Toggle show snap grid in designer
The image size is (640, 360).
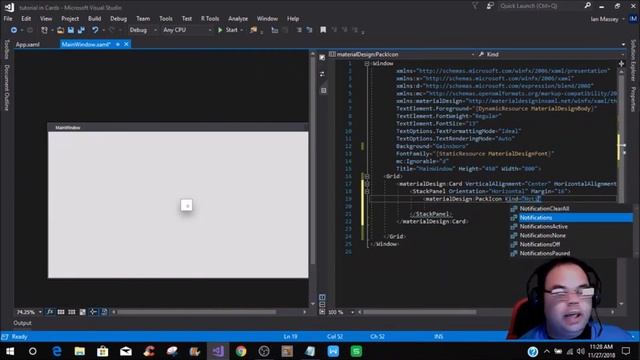point(61,312)
